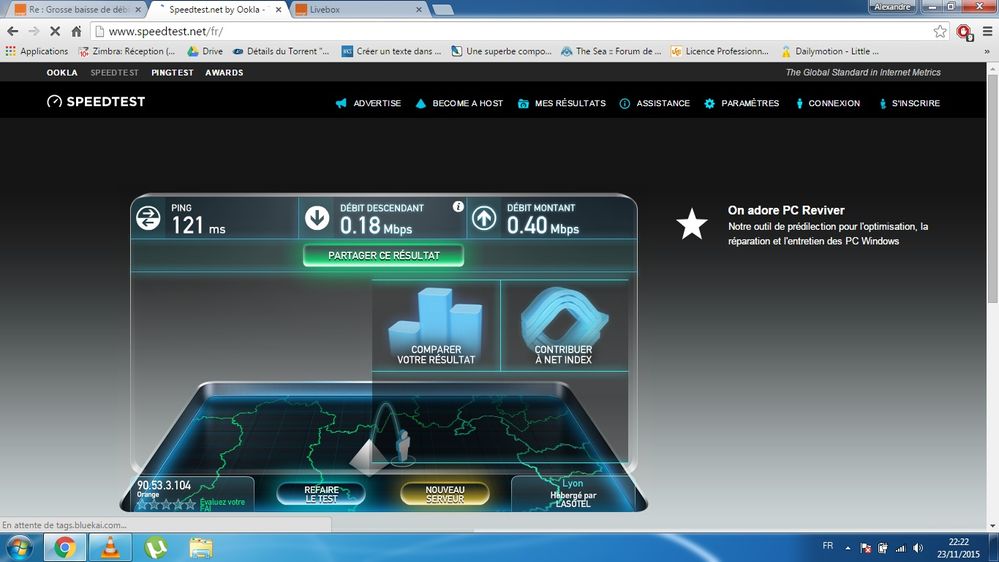
Task: Click the white star beside On adore PC Reviver
Action: (x=691, y=224)
